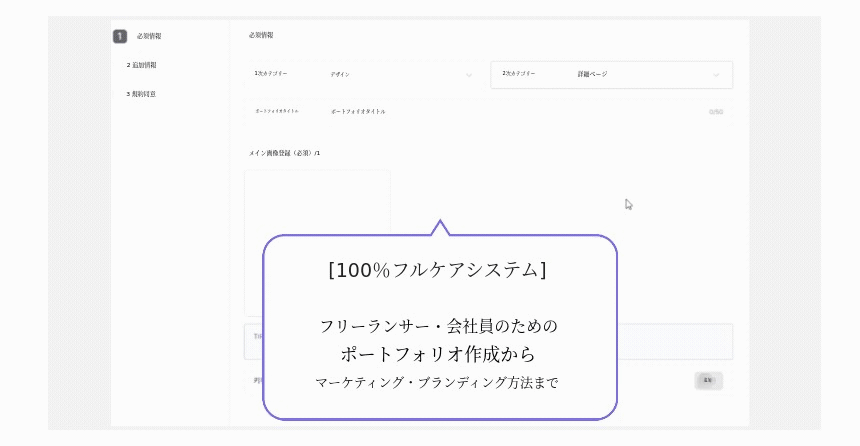Viewport: 860px width, 446px height.
Task: Click the 0/50 character counter
Action: (x=716, y=112)
